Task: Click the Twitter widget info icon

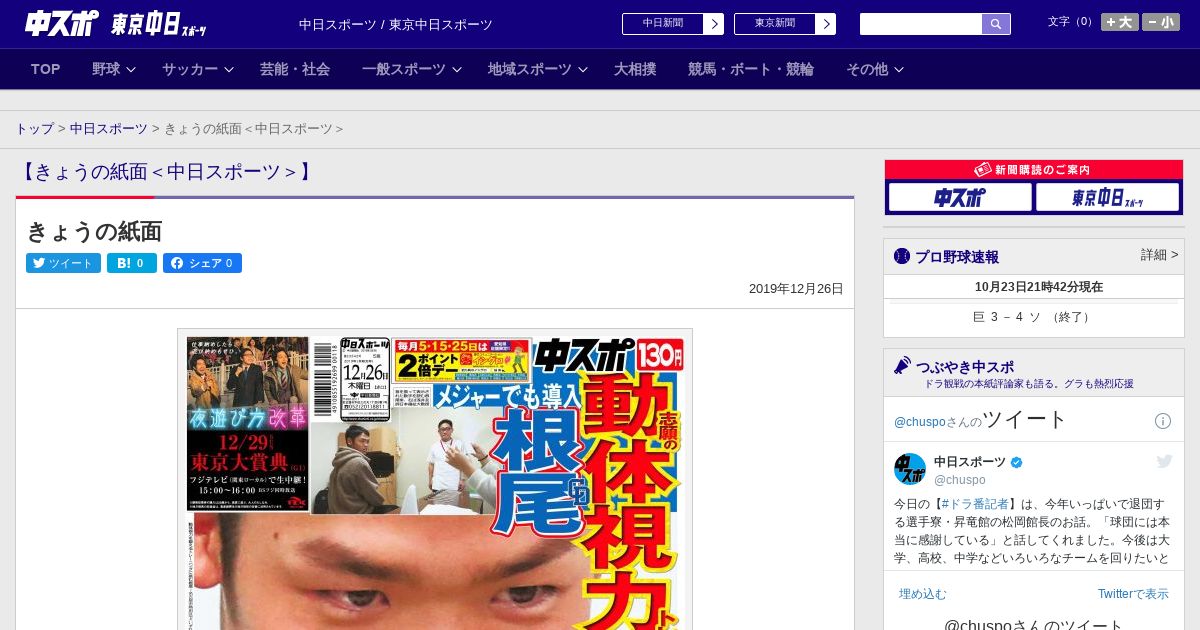Action: tap(1163, 421)
